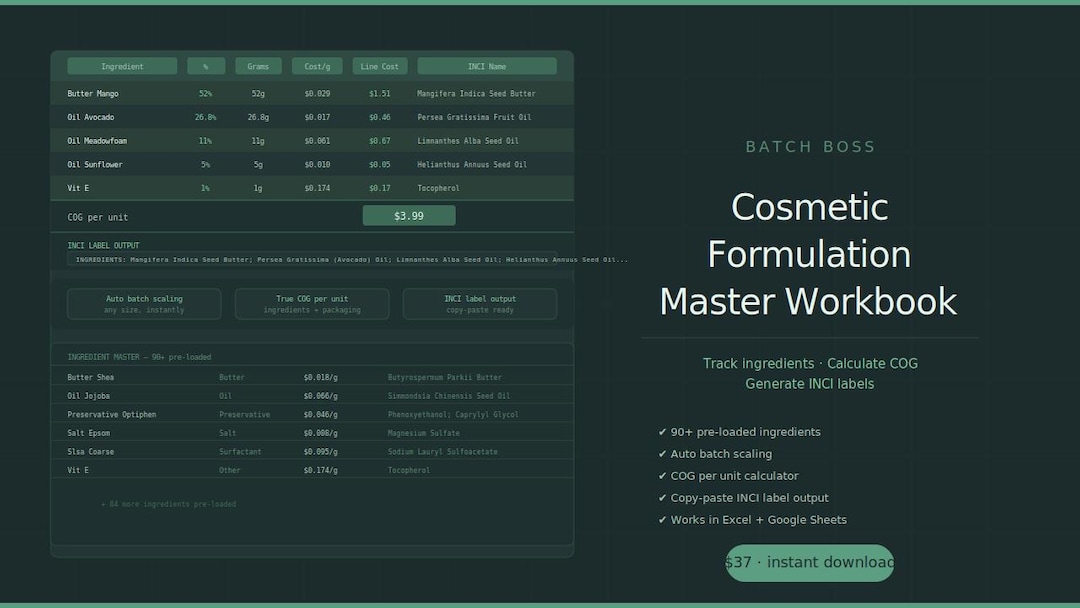Select the Oil Meadowfoam ingredient cell

tap(97, 140)
